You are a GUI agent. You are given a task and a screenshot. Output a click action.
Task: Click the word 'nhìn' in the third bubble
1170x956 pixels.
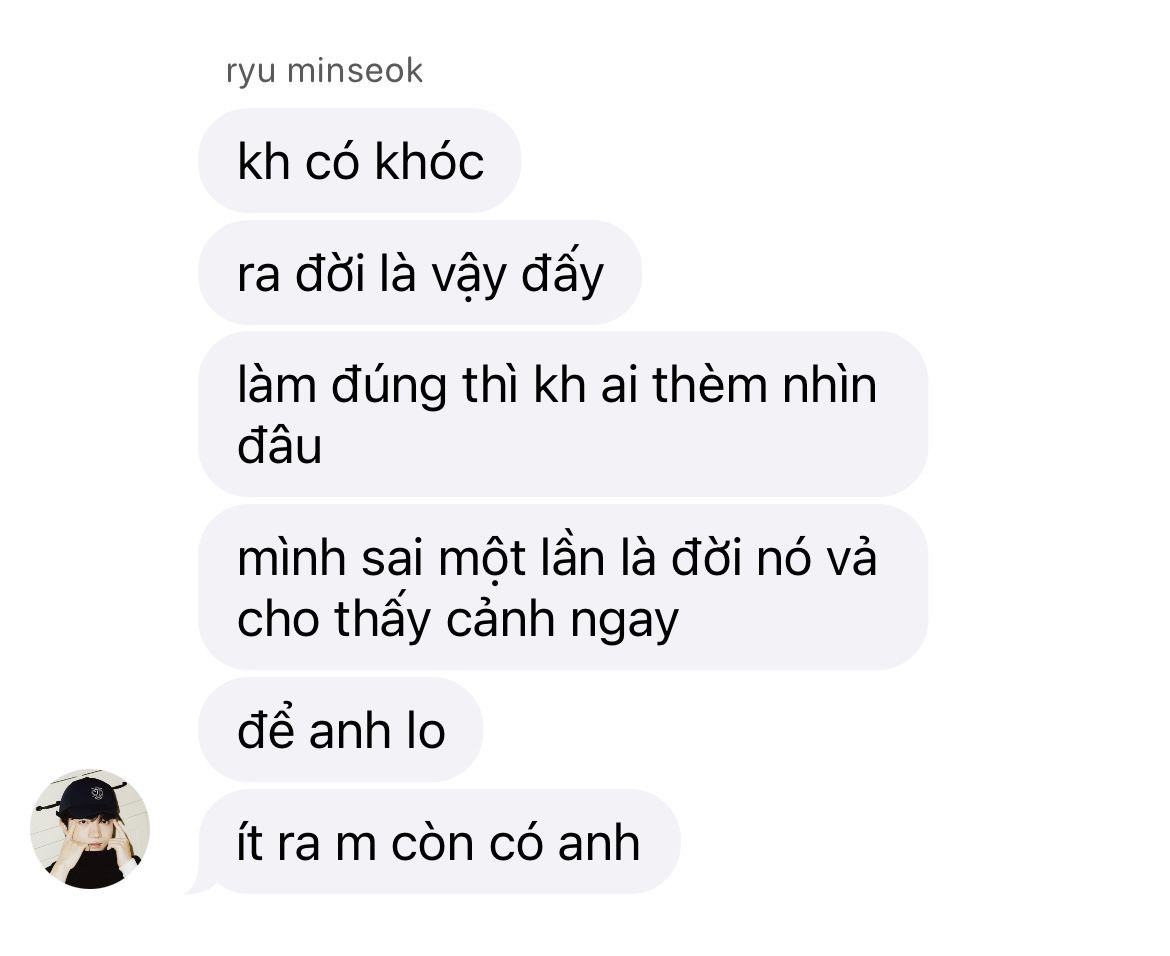click(829, 385)
